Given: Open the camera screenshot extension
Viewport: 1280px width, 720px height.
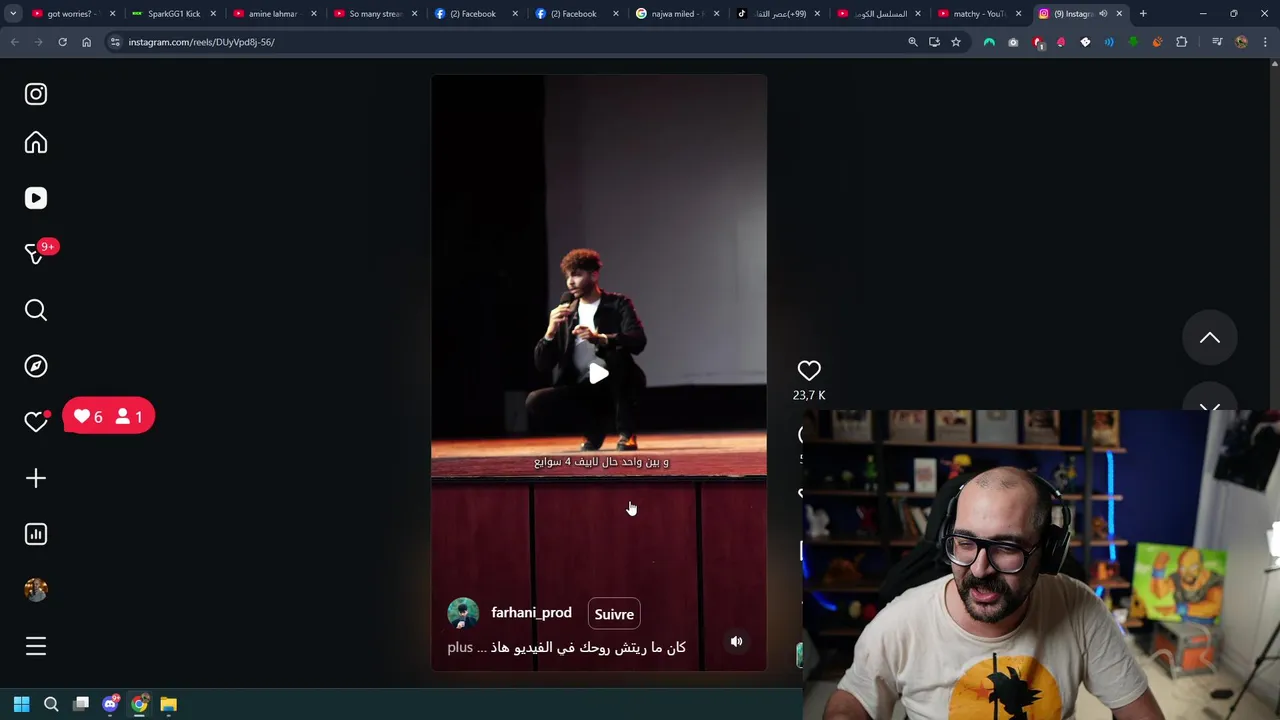Looking at the screenshot, I should click(x=1013, y=42).
